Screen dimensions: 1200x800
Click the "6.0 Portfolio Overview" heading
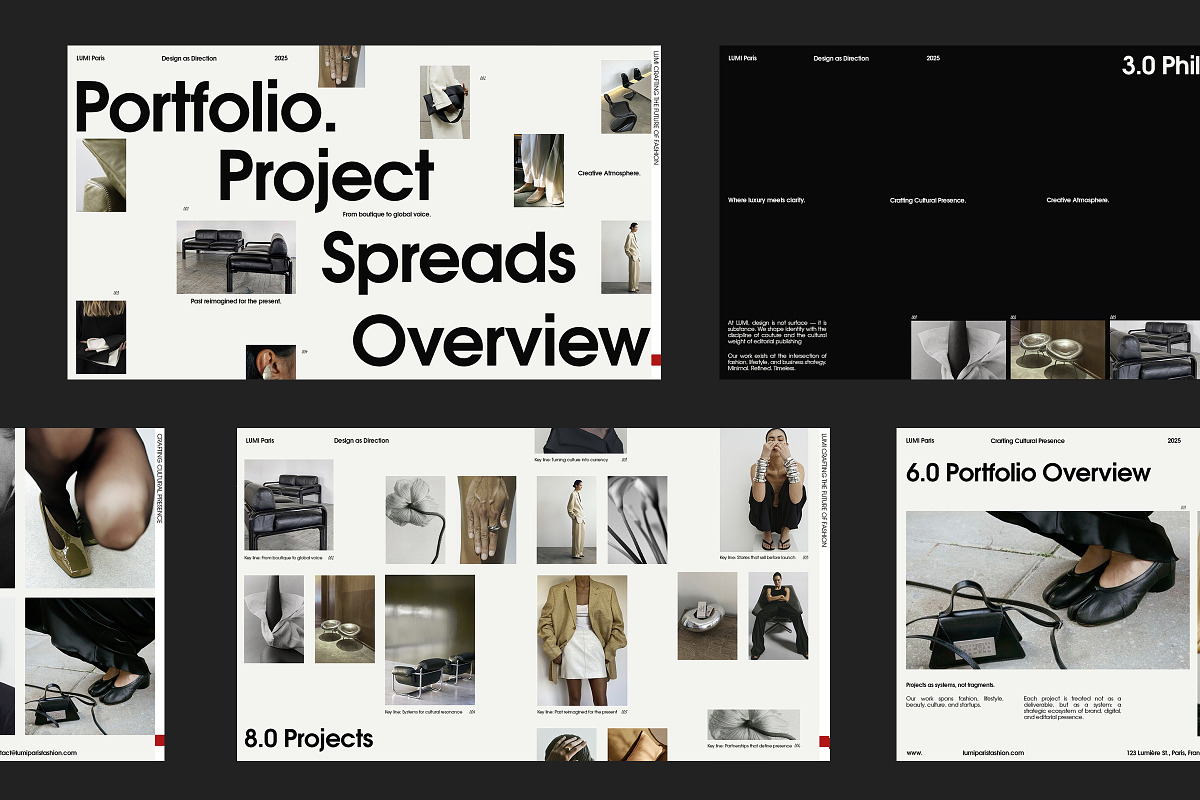coord(1028,472)
